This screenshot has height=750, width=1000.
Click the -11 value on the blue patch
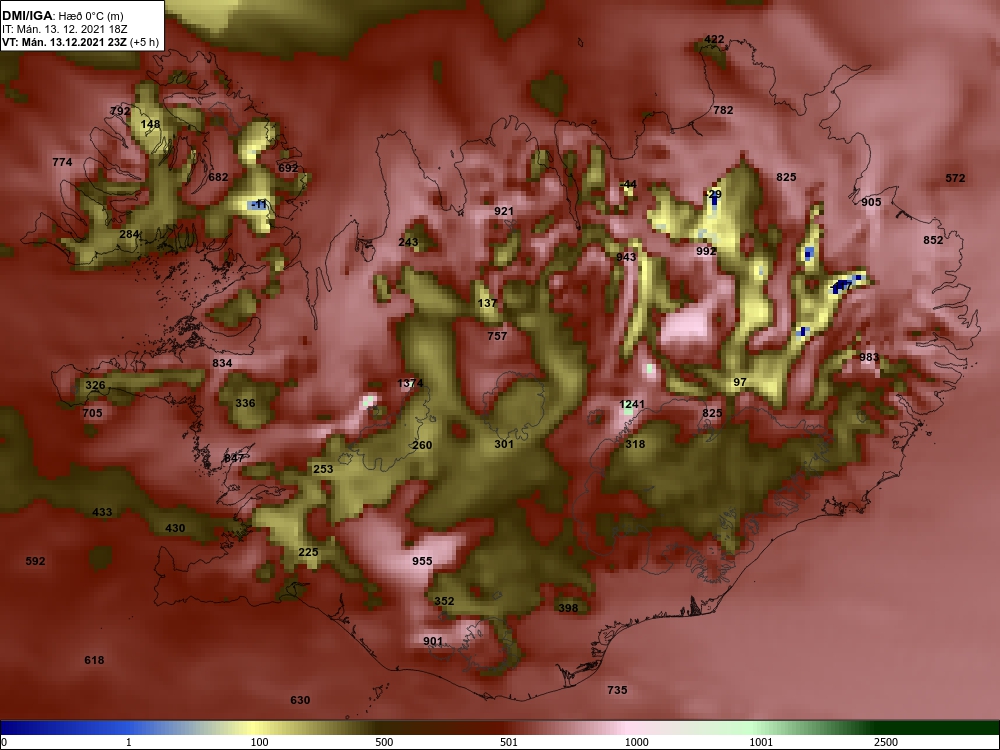pos(259,205)
